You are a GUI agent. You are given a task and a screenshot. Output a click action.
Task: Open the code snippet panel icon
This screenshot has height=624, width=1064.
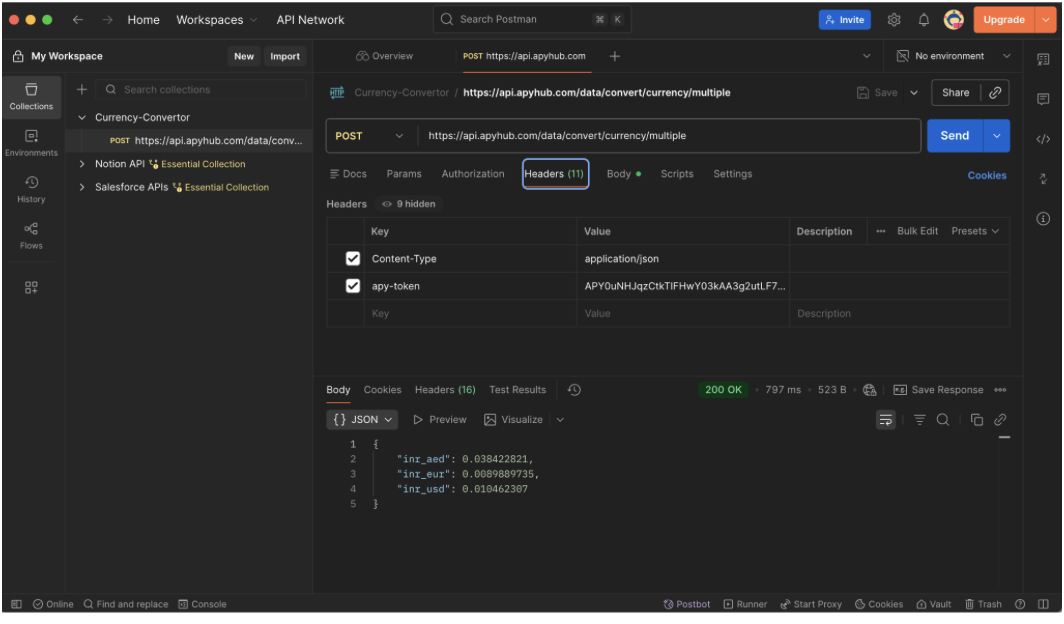1043,139
